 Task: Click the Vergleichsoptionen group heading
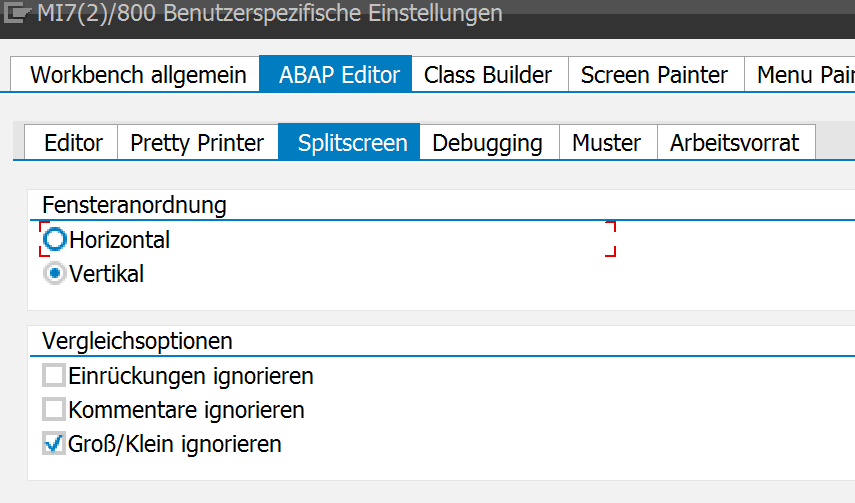(x=137, y=341)
